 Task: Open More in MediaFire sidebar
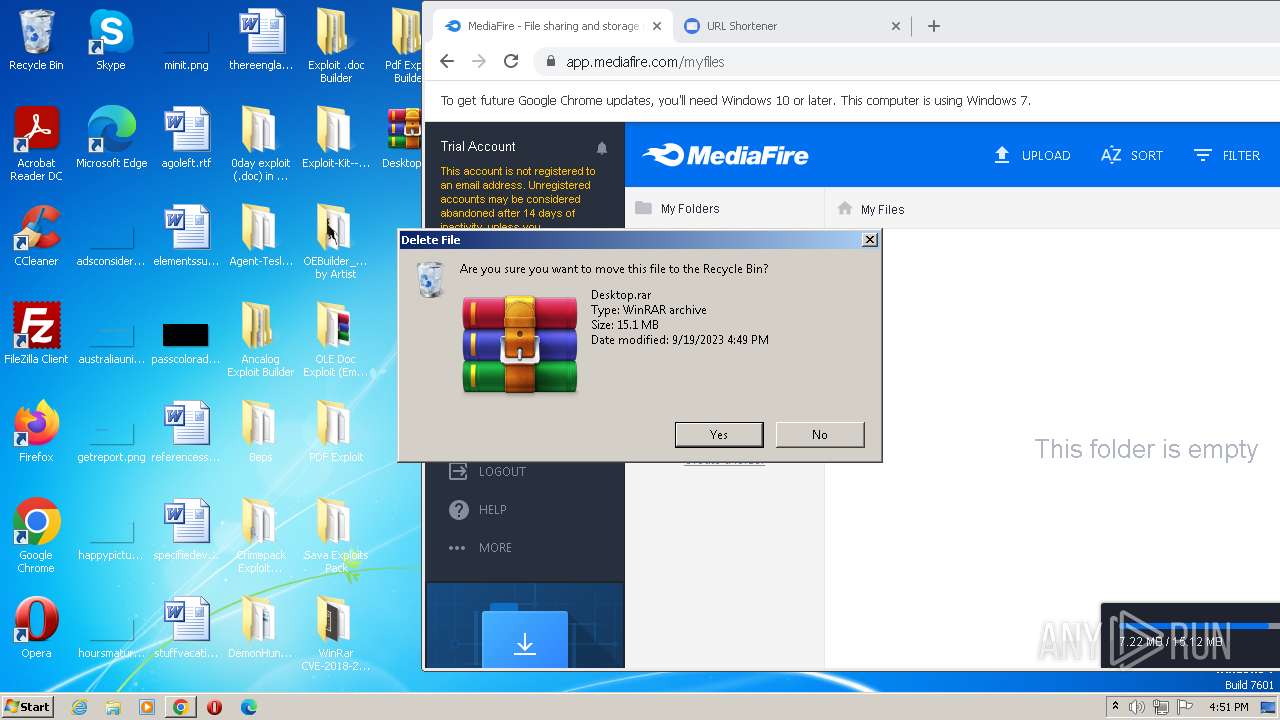click(x=480, y=547)
